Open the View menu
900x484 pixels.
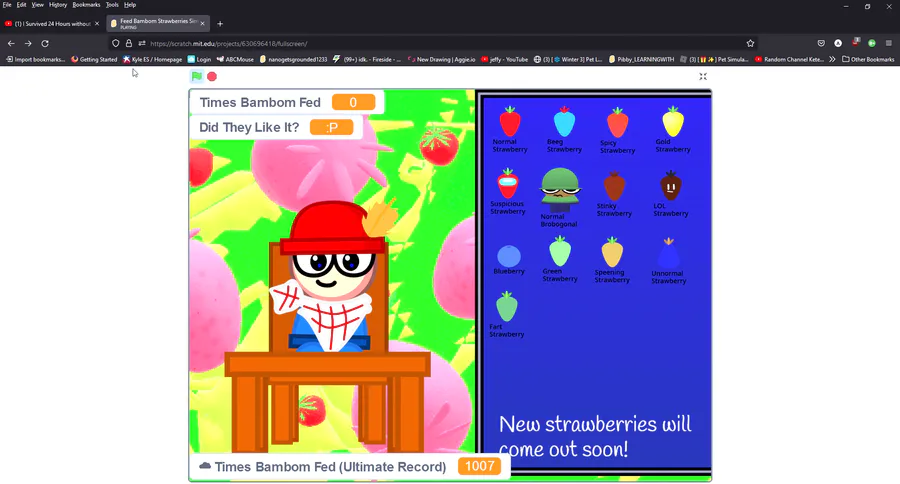[37, 5]
